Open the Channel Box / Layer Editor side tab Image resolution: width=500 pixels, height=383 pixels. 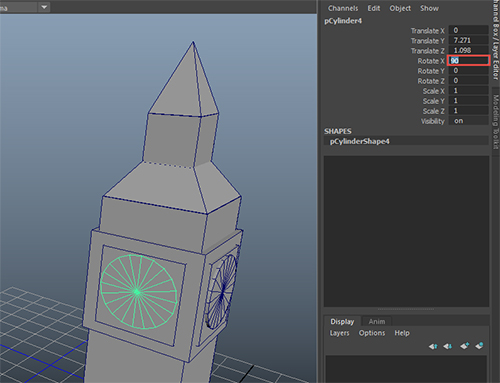click(496, 40)
